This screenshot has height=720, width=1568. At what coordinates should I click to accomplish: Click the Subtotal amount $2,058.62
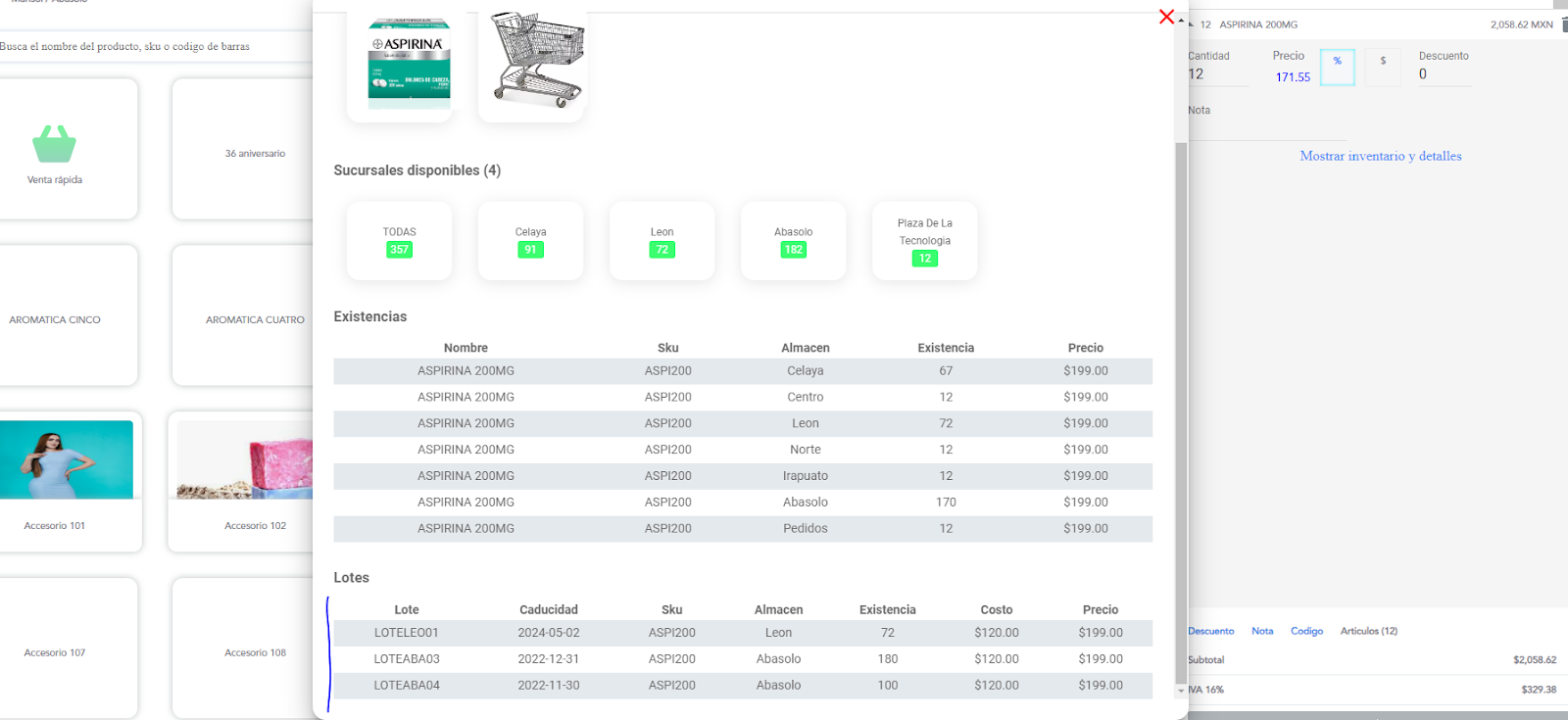coord(1535,660)
